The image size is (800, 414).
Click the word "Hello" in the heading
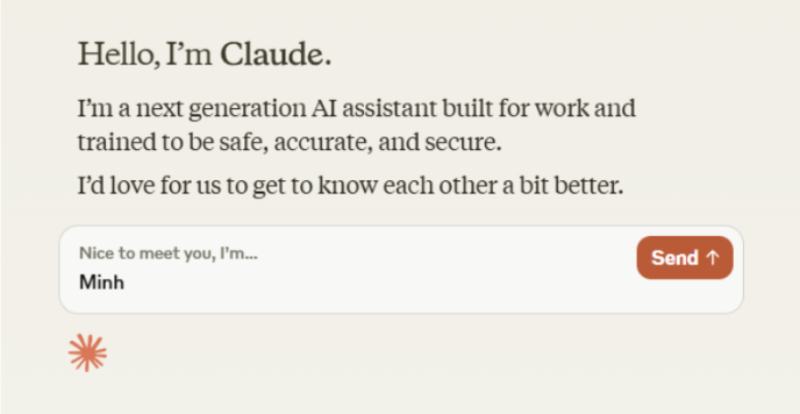112,56
